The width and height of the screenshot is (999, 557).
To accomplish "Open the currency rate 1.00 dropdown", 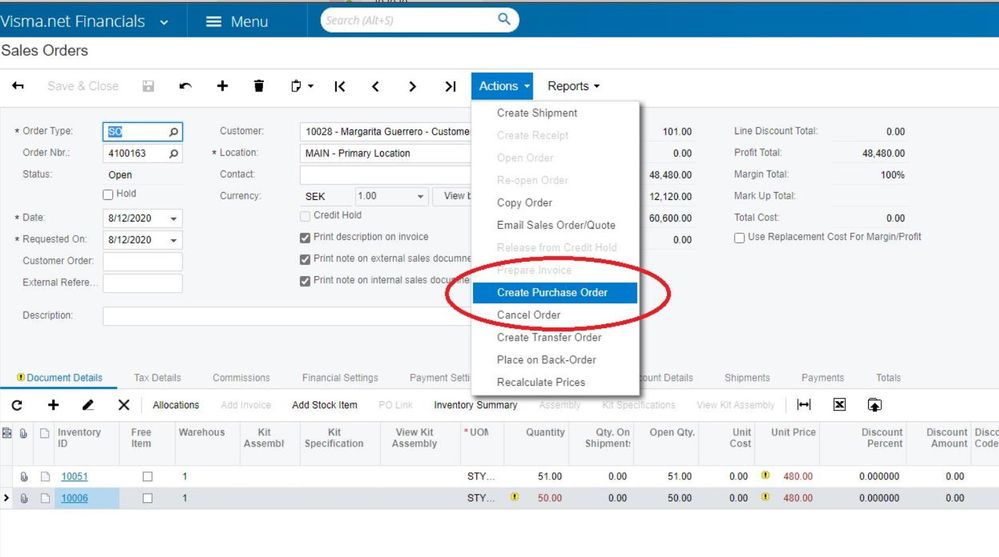I will pos(420,196).
